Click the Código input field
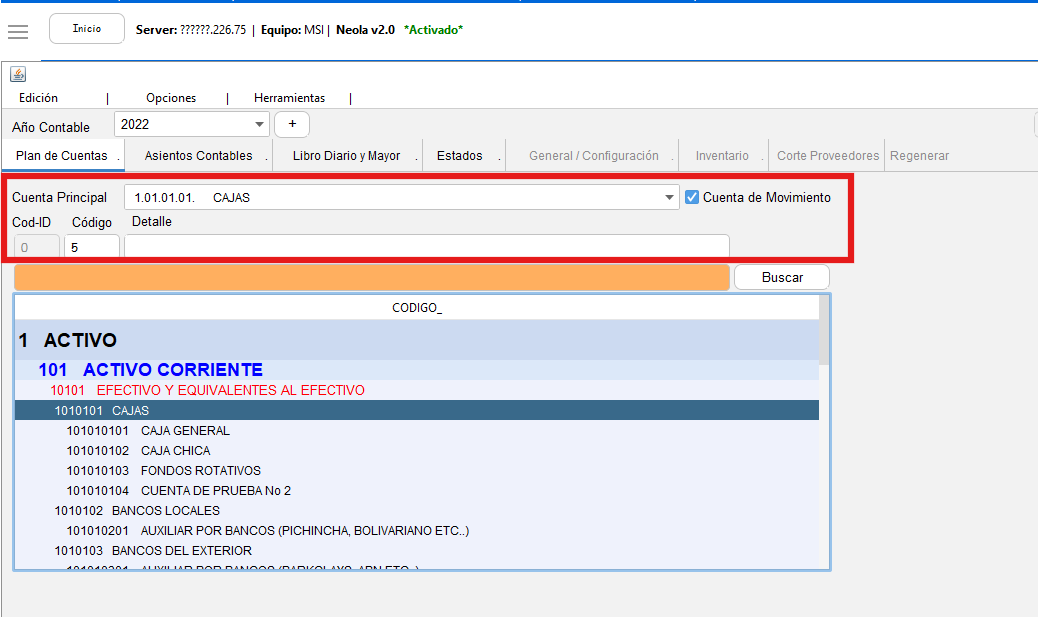The height and width of the screenshot is (617, 1038). (91, 246)
